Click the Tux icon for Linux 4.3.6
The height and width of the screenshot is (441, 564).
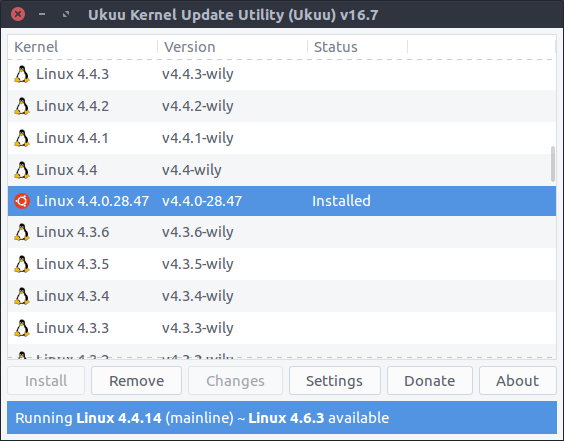22,232
